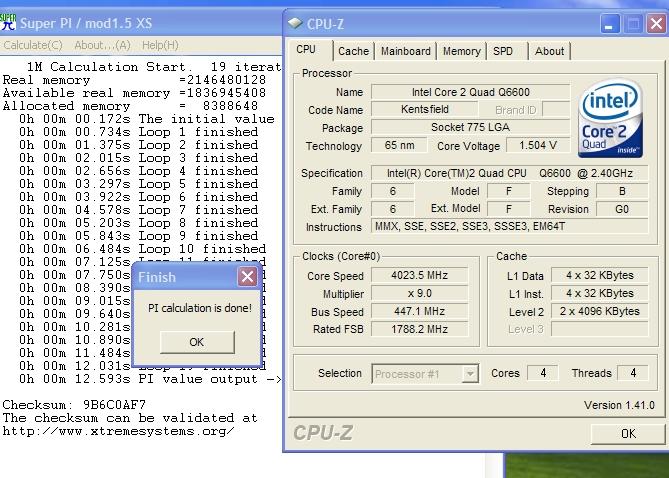Click the '1M Calculation Start' line
This screenshot has width=669, height=478.
coord(154,67)
